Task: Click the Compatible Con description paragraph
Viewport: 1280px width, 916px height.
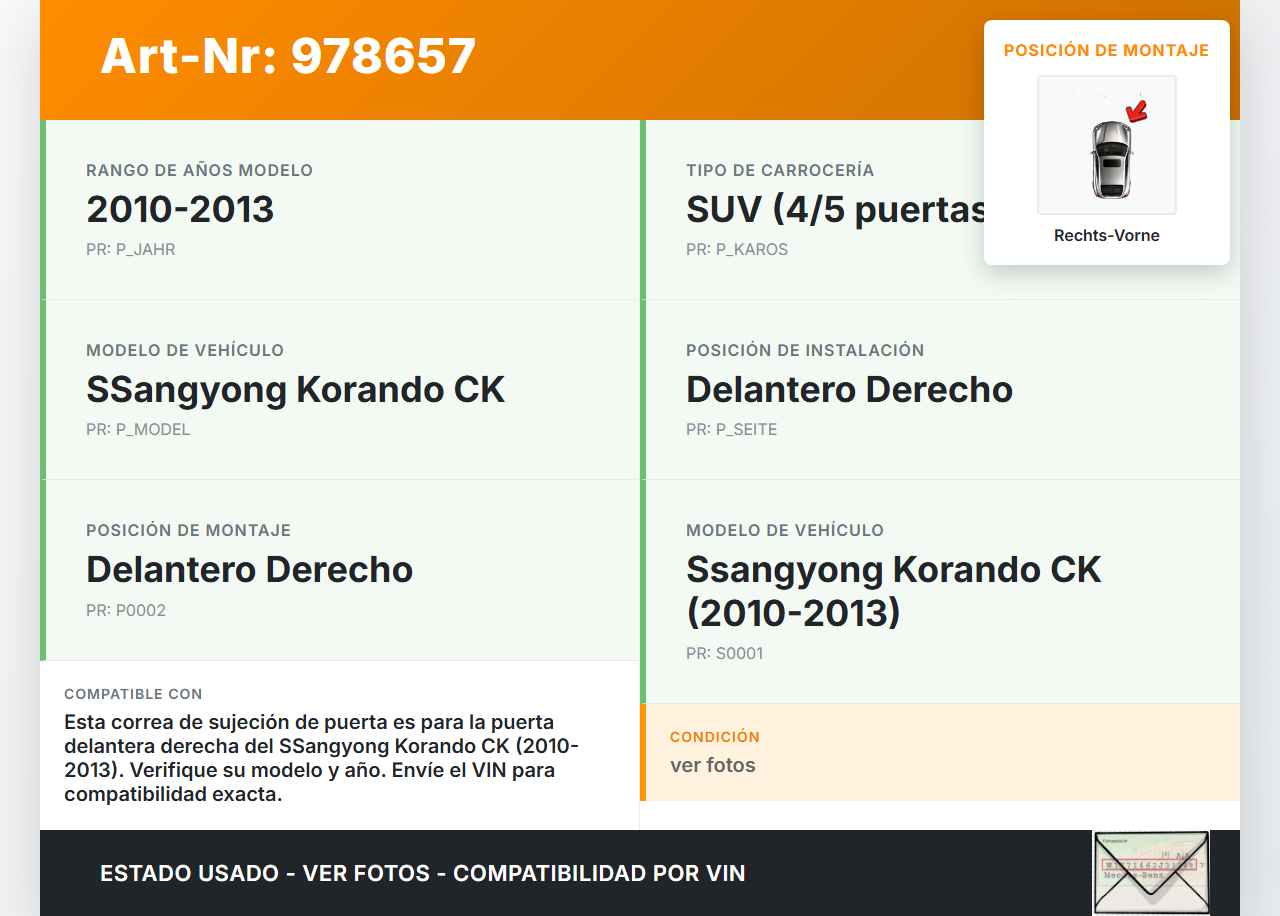Action: click(321, 758)
